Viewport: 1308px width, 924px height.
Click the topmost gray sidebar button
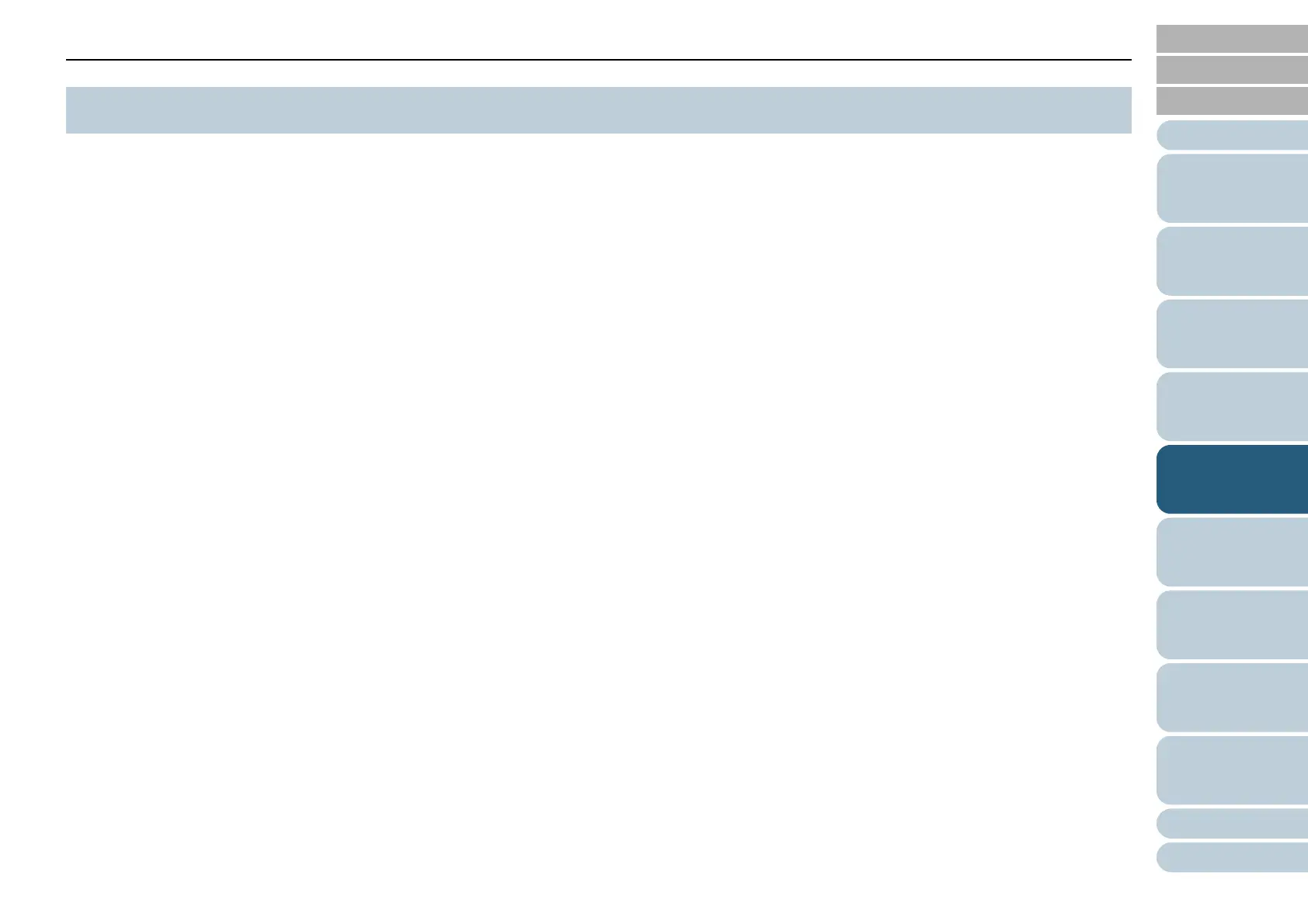pos(1232,39)
